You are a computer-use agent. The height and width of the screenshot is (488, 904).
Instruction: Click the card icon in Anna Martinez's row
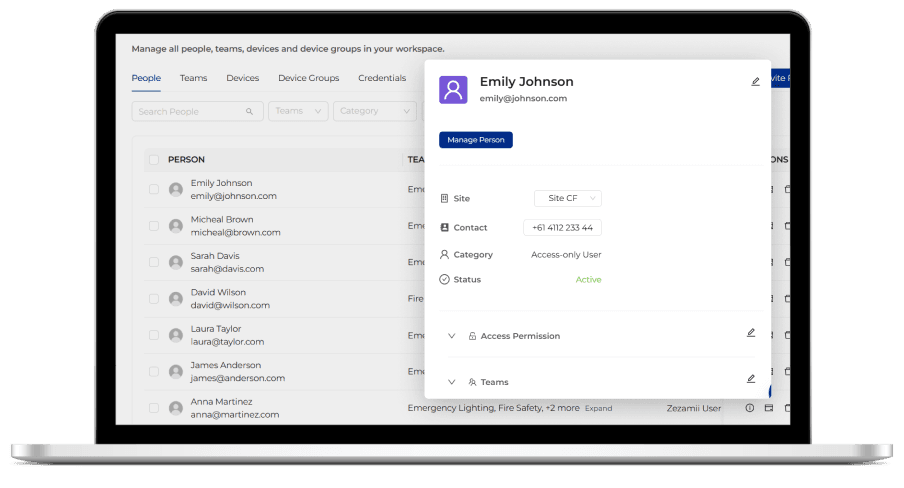(769, 408)
